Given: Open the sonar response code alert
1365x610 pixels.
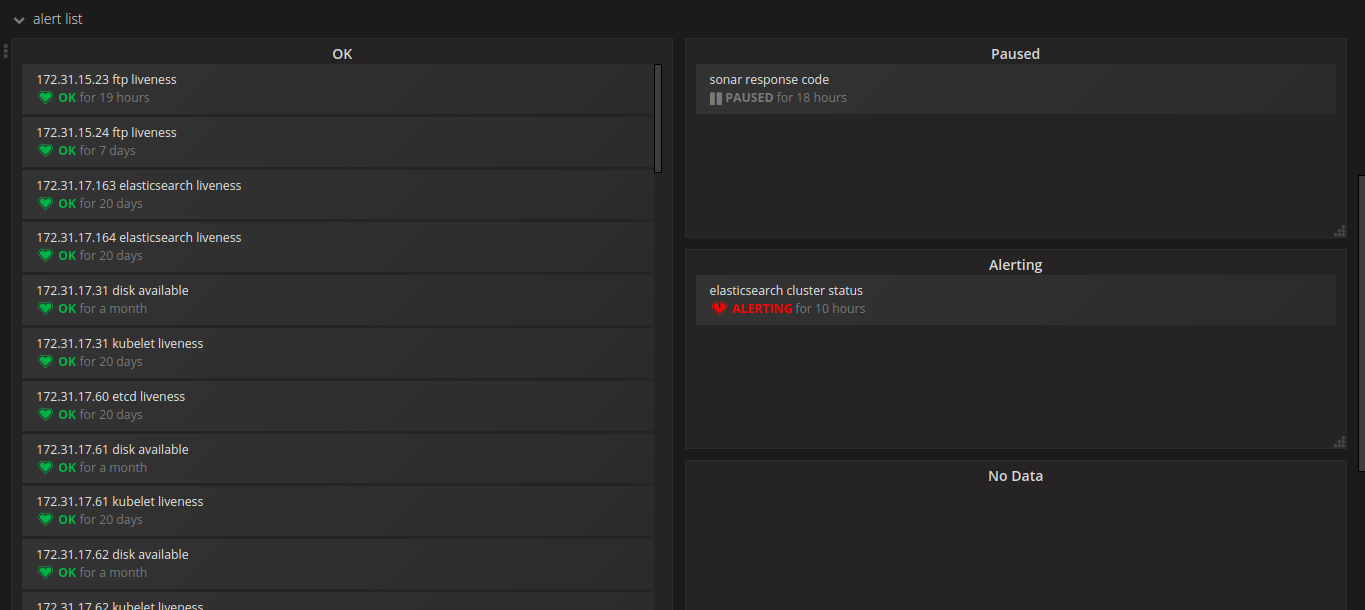Looking at the screenshot, I should [x=769, y=80].
